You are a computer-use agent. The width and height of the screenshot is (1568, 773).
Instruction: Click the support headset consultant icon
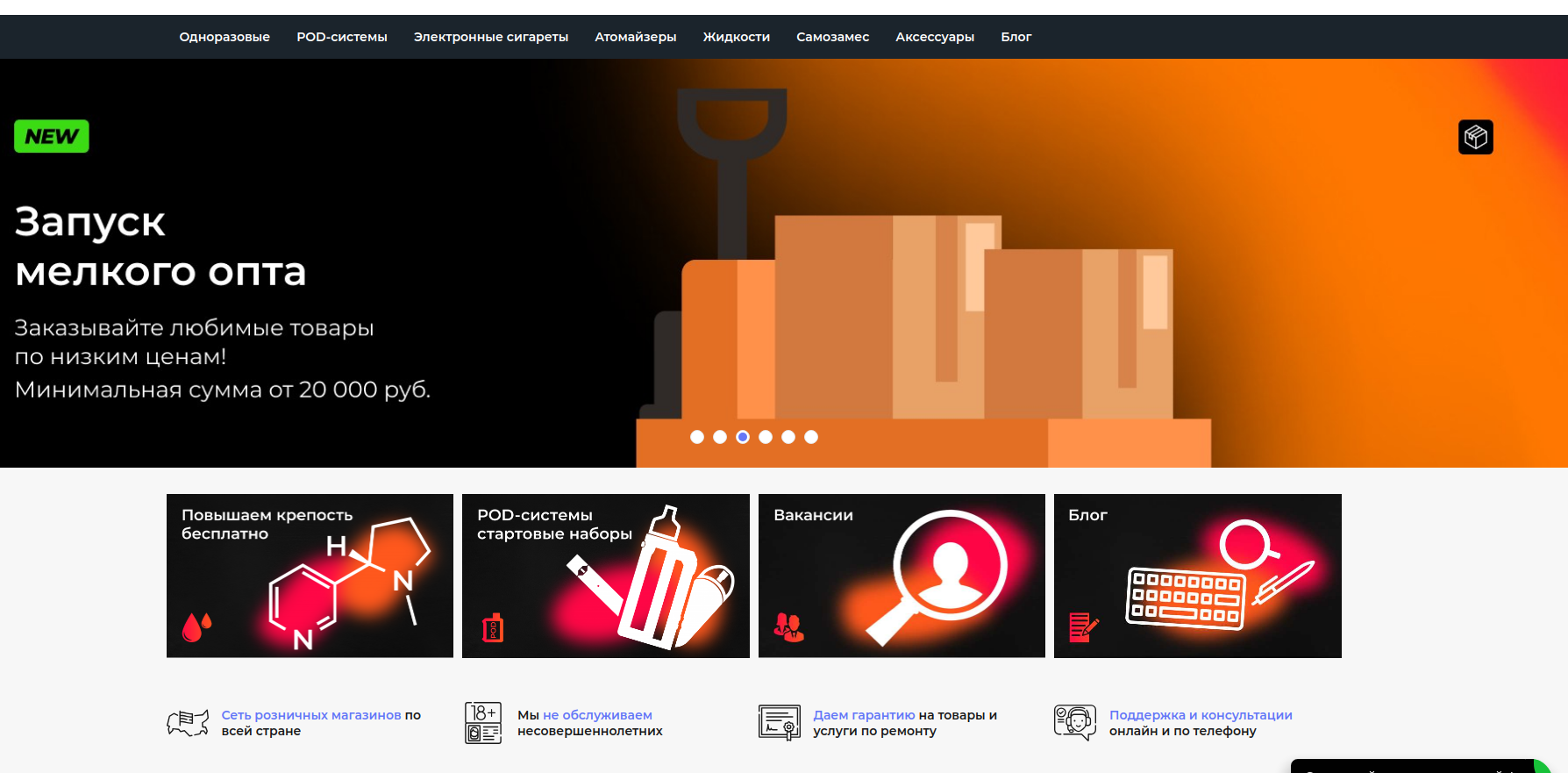click(x=1074, y=723)
